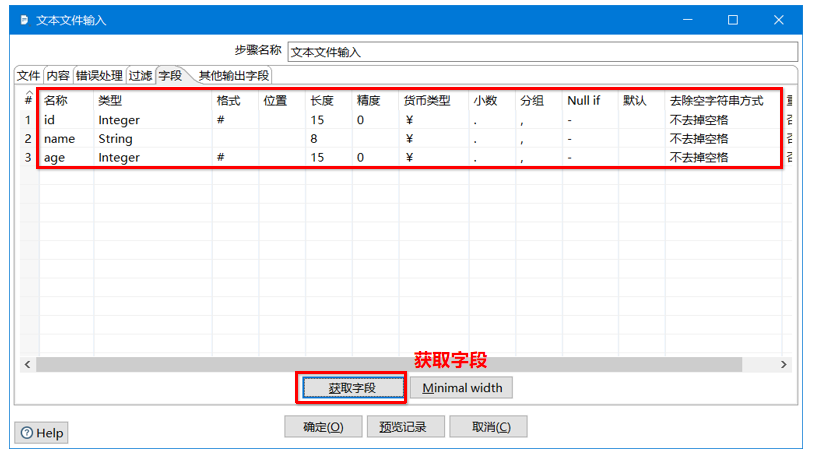Click the 获取字段 button
The image size is (818, 458).
(353, 388)
